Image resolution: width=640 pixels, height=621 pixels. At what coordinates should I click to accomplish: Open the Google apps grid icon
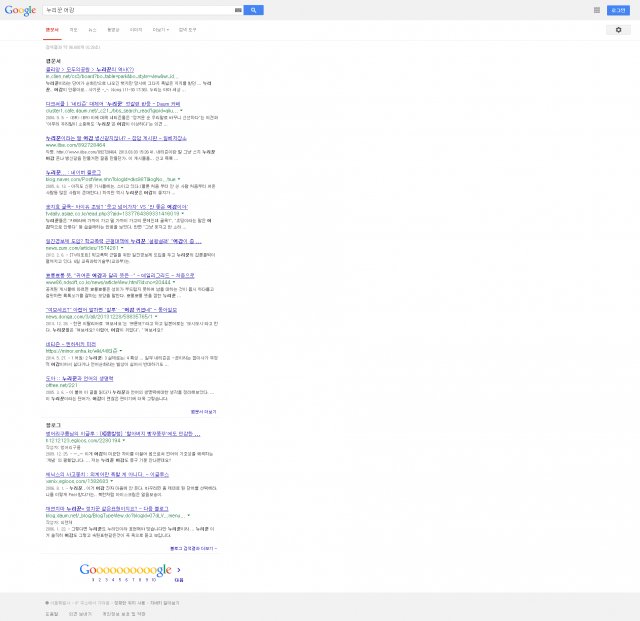coord(597,10)
